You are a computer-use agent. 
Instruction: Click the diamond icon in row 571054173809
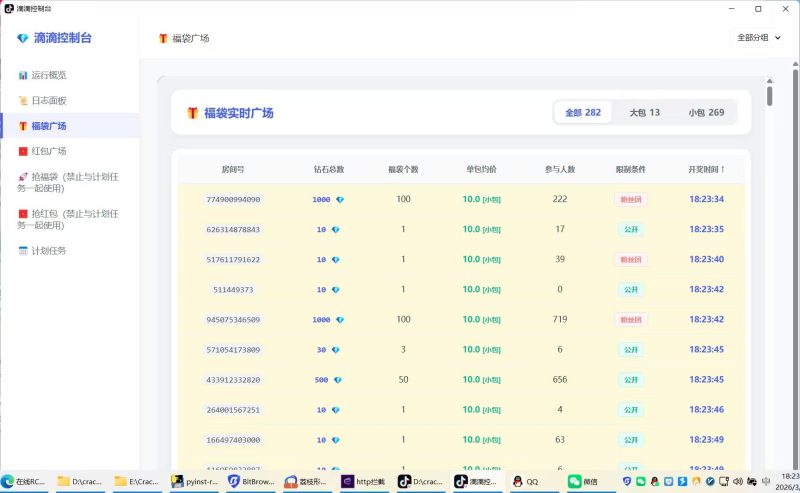coord(335,350)
